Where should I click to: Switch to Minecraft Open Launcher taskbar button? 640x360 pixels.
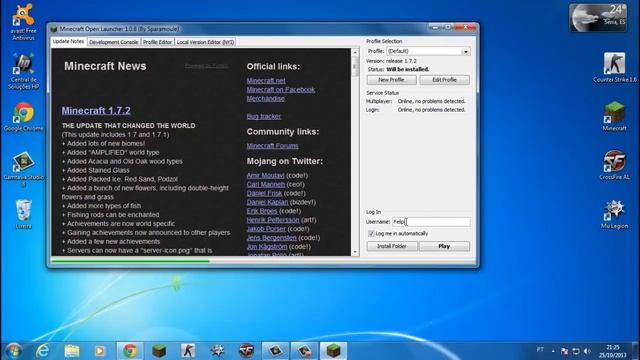[x=333, y=351]
